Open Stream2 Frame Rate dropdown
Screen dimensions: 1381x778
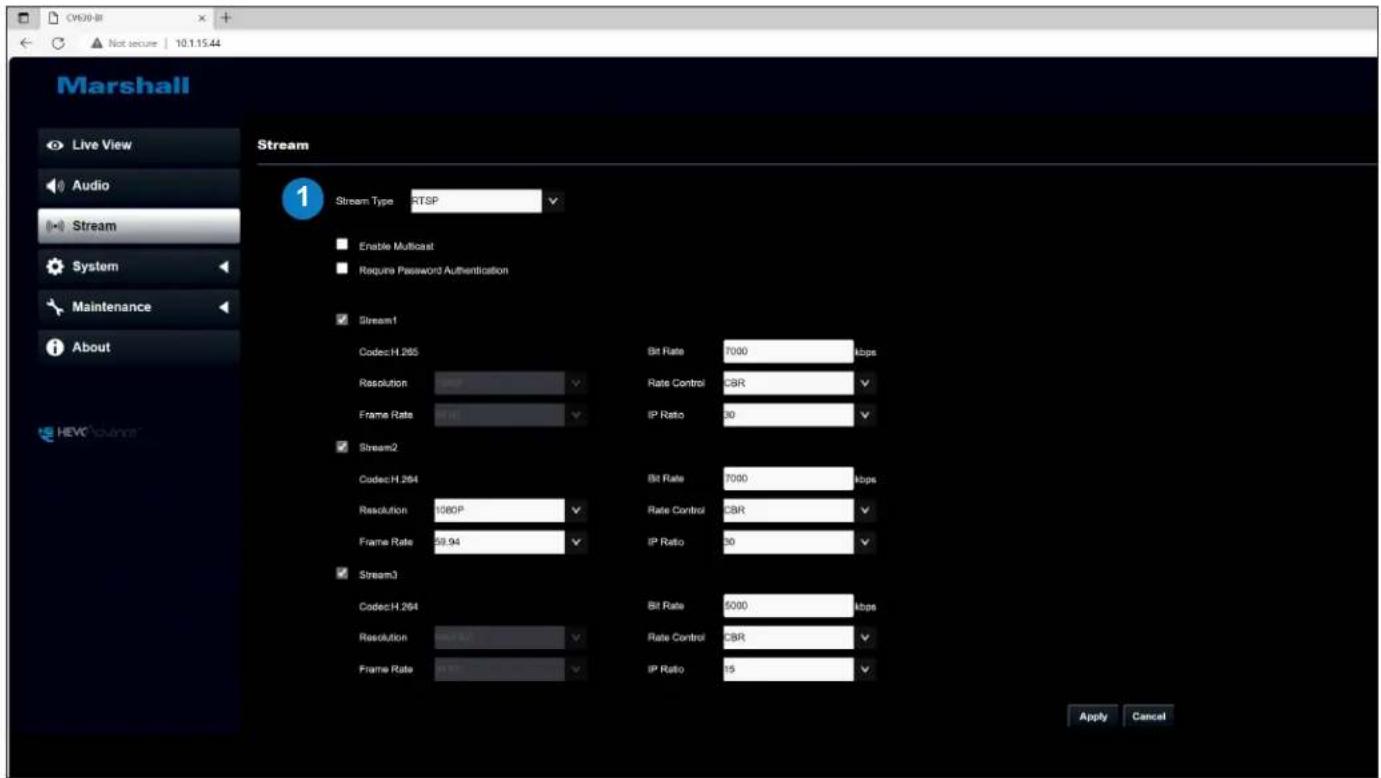click(x=509, y=541)
